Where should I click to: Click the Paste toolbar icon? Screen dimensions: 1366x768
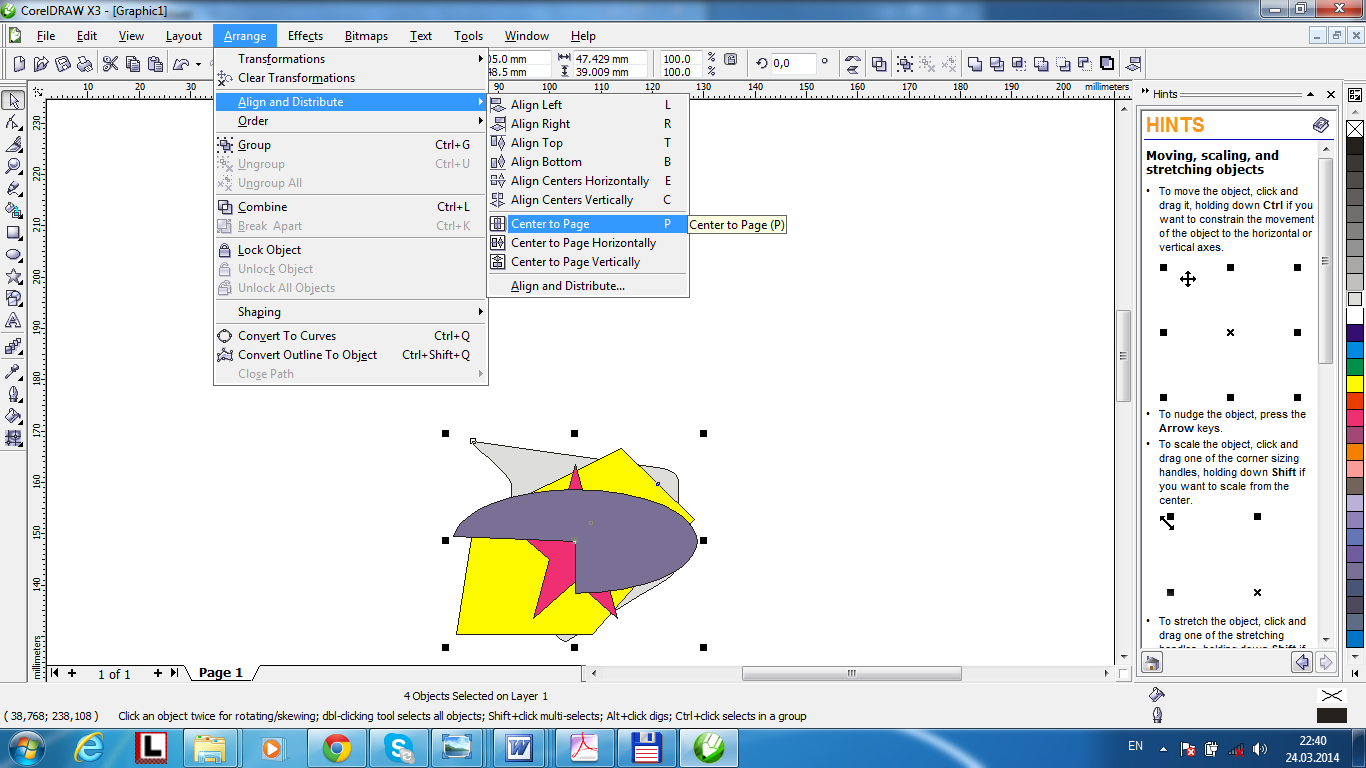(155, 64)
